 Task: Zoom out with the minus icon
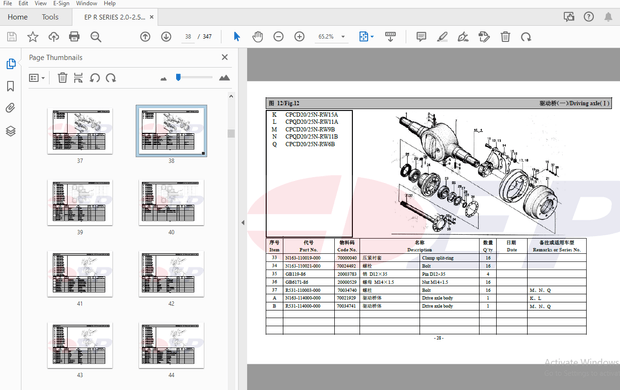278,37
